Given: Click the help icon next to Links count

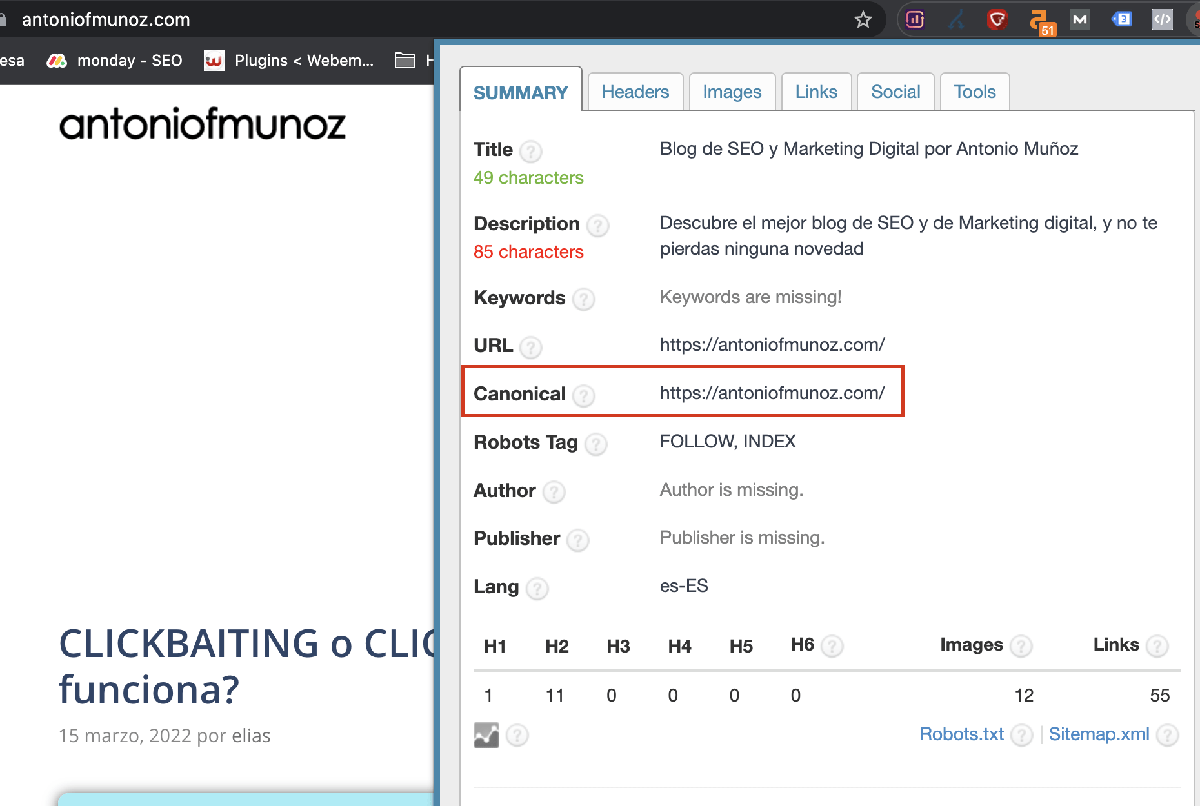Looking at the screenshot, I should coord(1158,646).
